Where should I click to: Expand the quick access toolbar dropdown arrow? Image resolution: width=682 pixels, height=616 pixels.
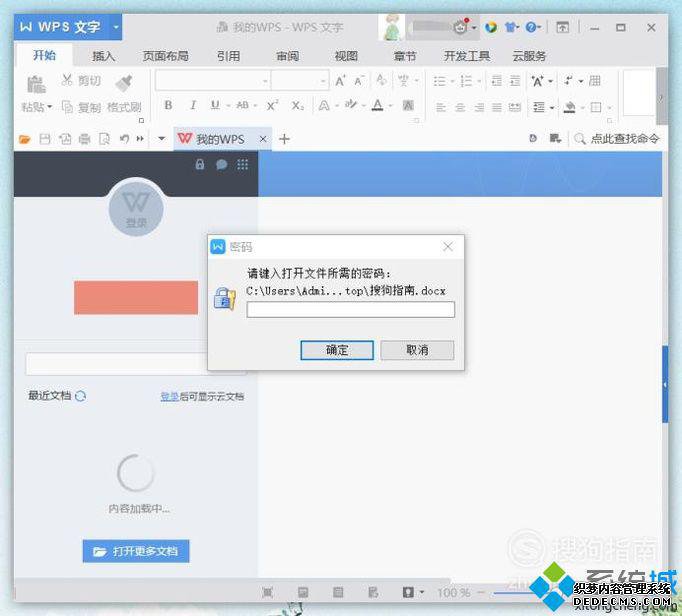(x=161, y=139)
